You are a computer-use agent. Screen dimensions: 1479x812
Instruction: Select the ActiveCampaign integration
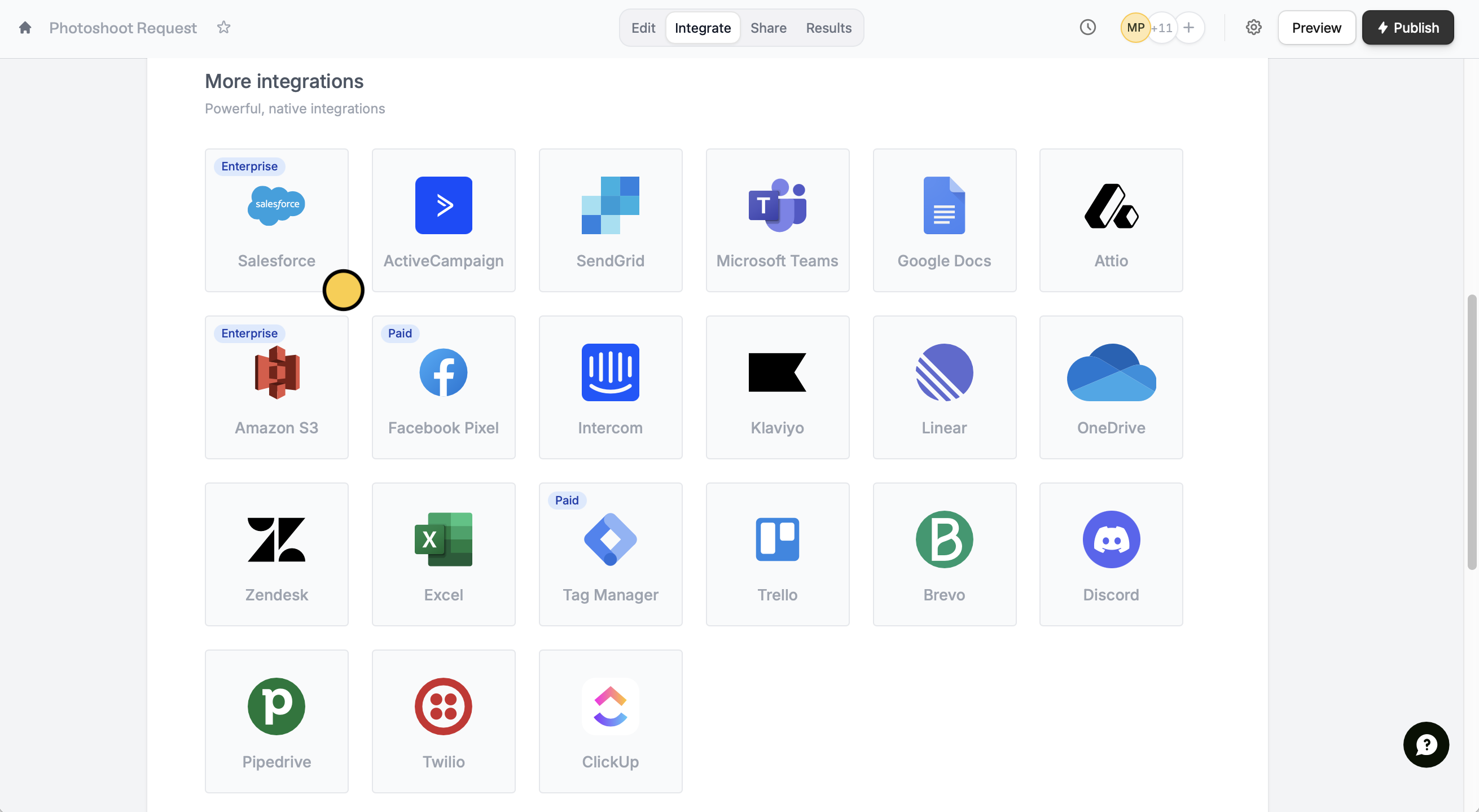(443, 220)
